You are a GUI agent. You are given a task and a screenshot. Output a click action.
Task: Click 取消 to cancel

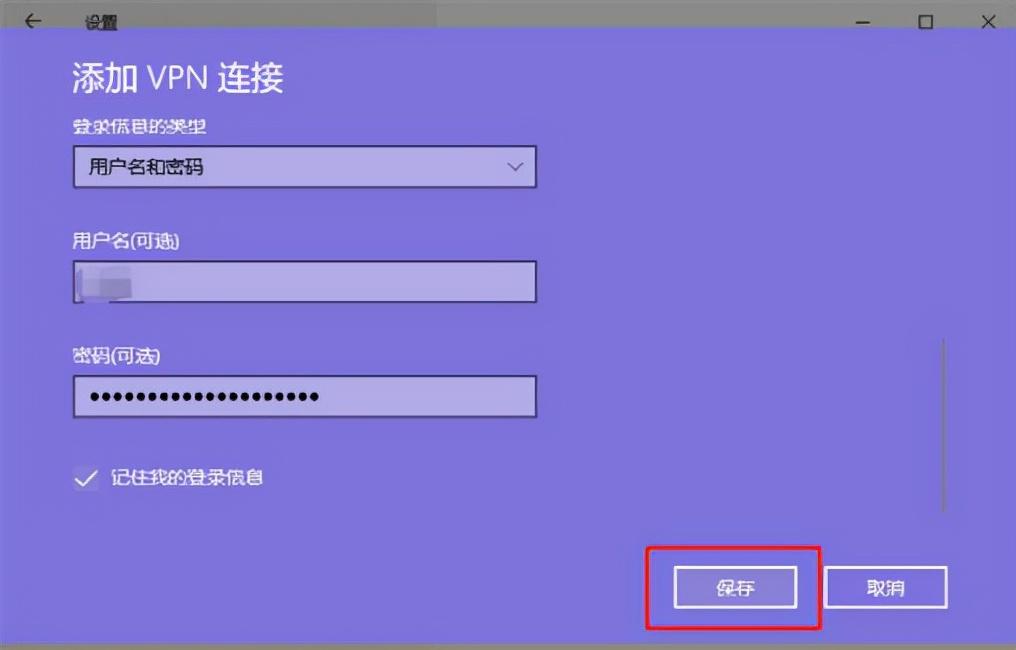pos(885,587)
